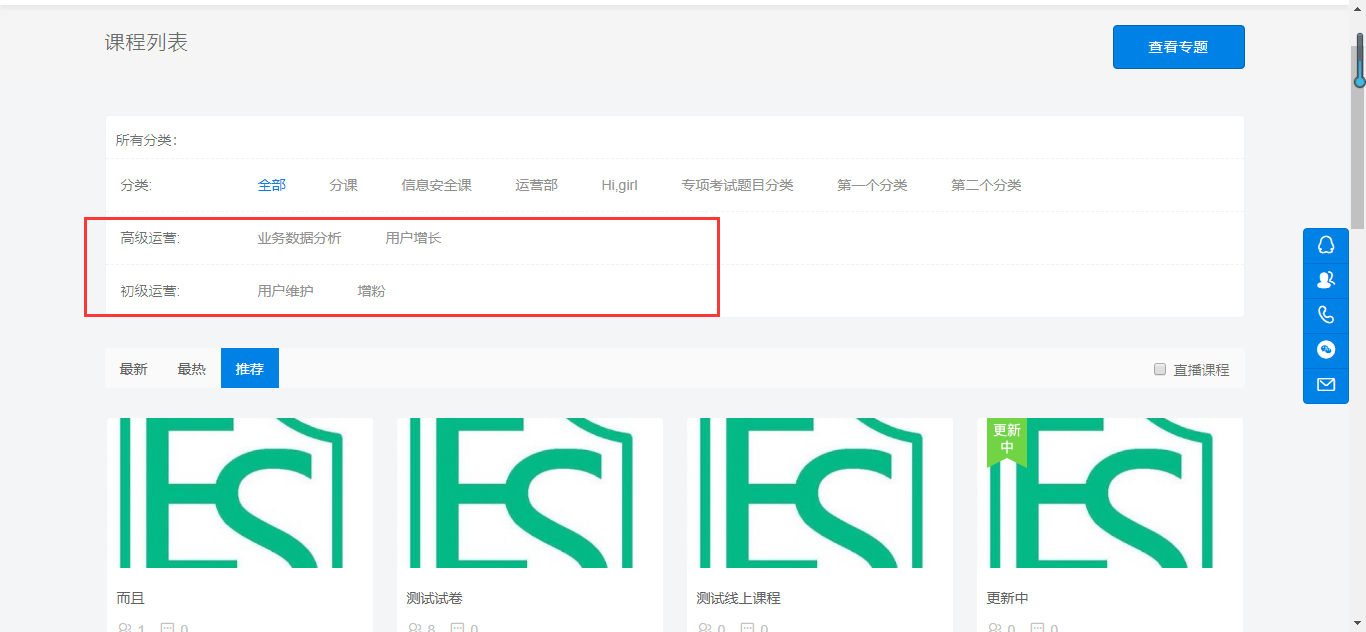
Task: Click the learners icon under 更新中 course
Action: pos(995,628)
